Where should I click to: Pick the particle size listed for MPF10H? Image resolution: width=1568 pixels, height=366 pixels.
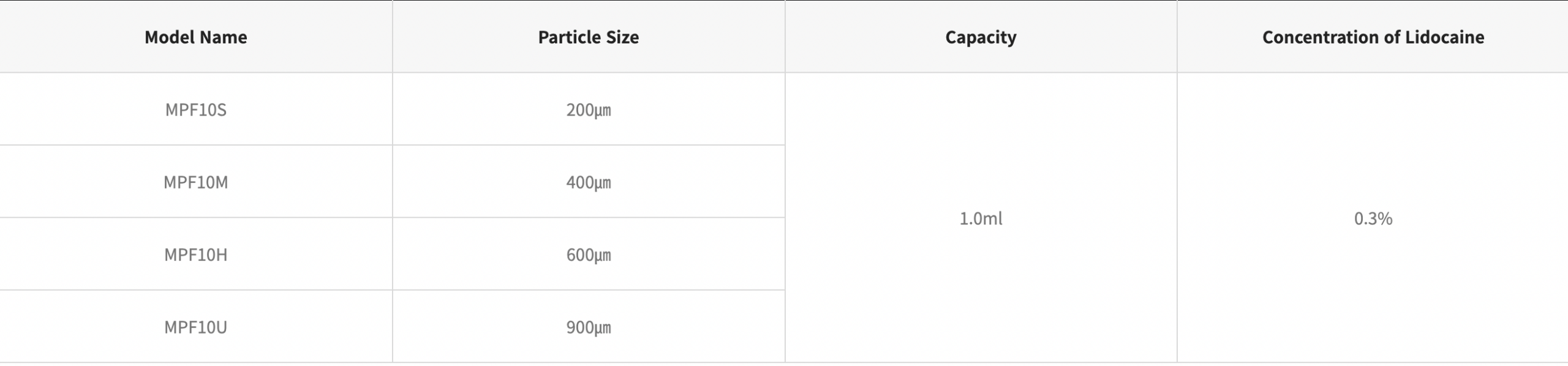588,255
